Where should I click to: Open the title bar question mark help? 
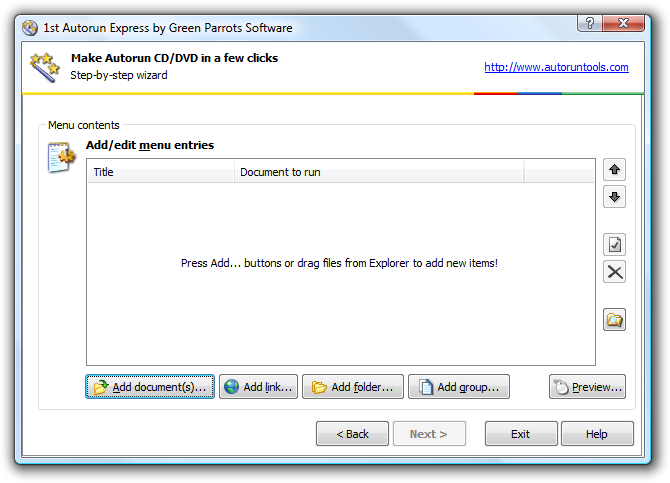pos(590,23)
